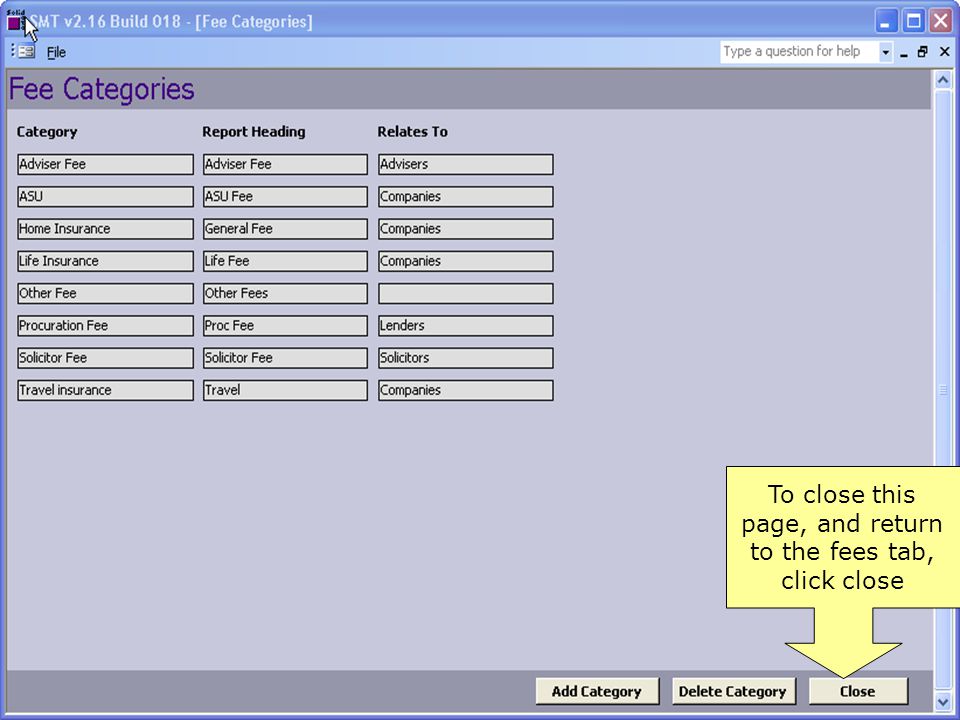Click the Add Category button
This screenshot has height=720, width=960.
[597, 691]
